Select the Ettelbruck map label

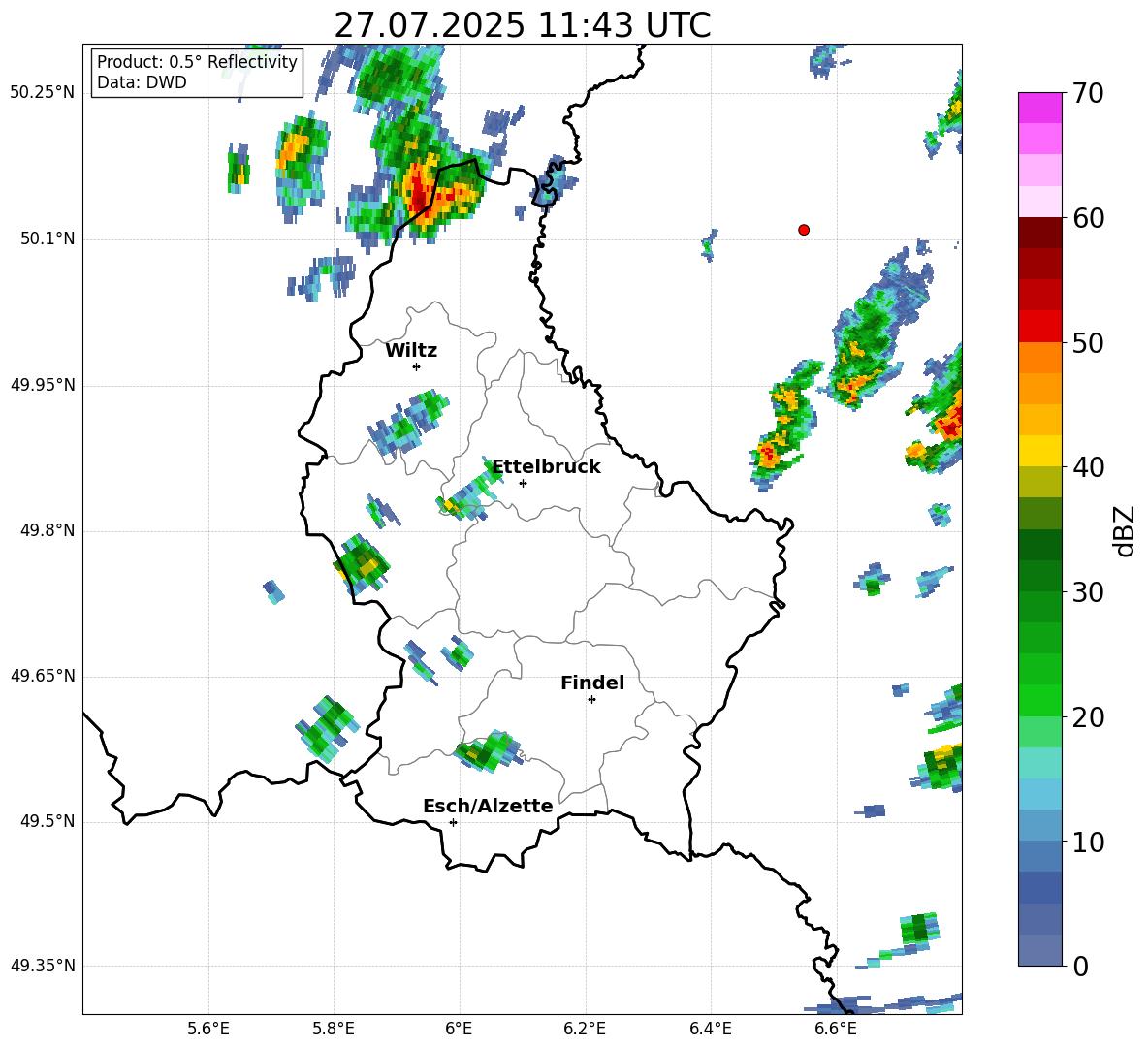click(546, 467)
